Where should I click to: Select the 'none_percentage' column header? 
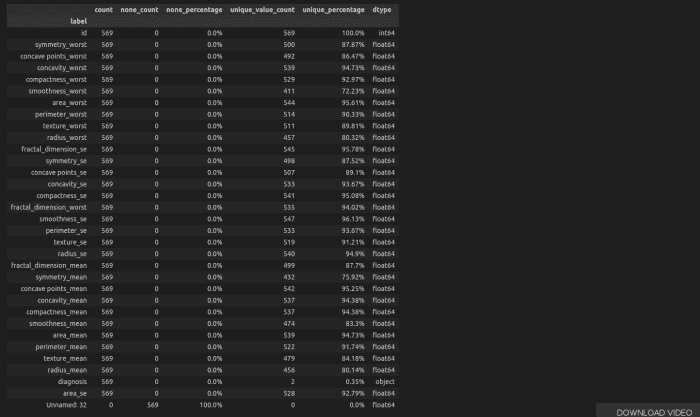click(x=194, y=9)
